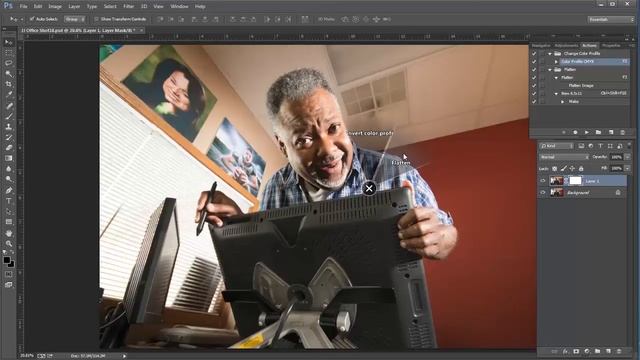640x360 pixels.
Task: Toggle Quick Mask mode
Action: pos(8,274)
